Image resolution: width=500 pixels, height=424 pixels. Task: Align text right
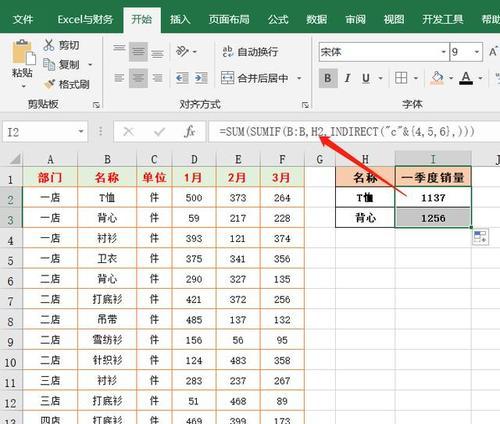pos(157,78)
